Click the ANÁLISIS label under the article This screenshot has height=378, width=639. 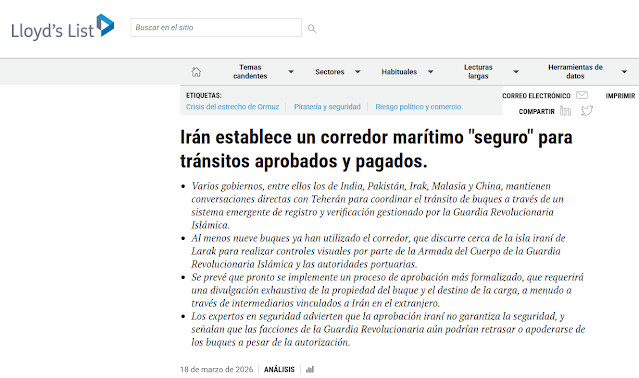(279, 369)
